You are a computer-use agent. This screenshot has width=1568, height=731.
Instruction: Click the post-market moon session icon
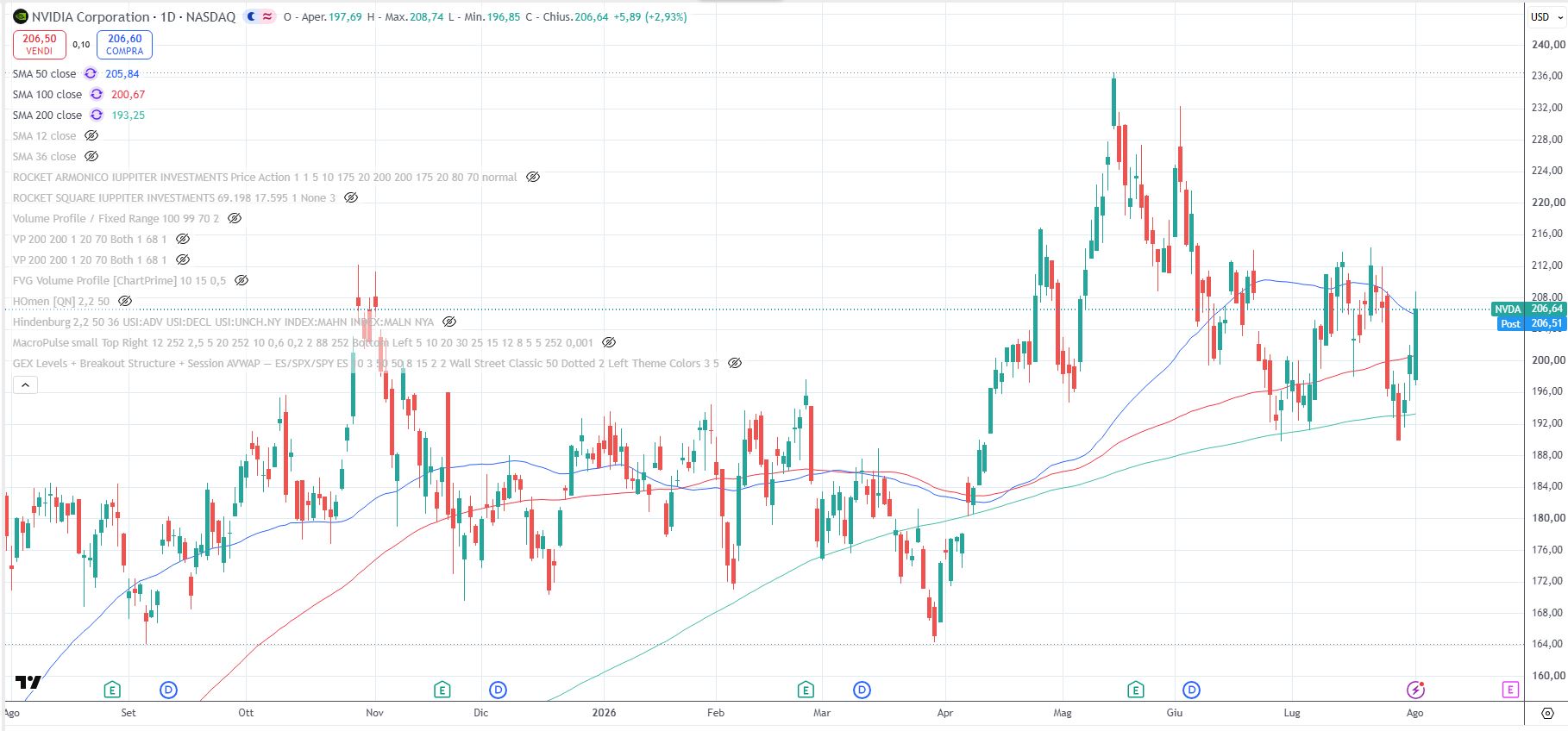251,16
